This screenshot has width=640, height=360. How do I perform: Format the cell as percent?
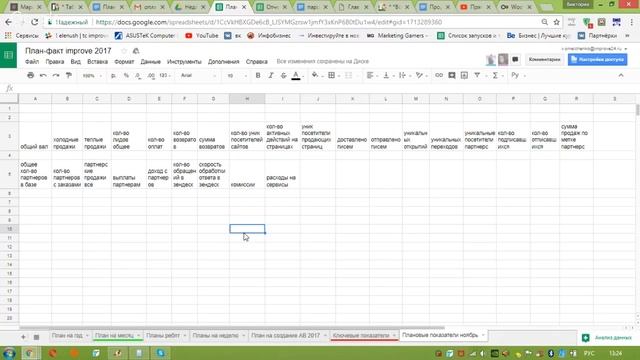pos(126,76)
